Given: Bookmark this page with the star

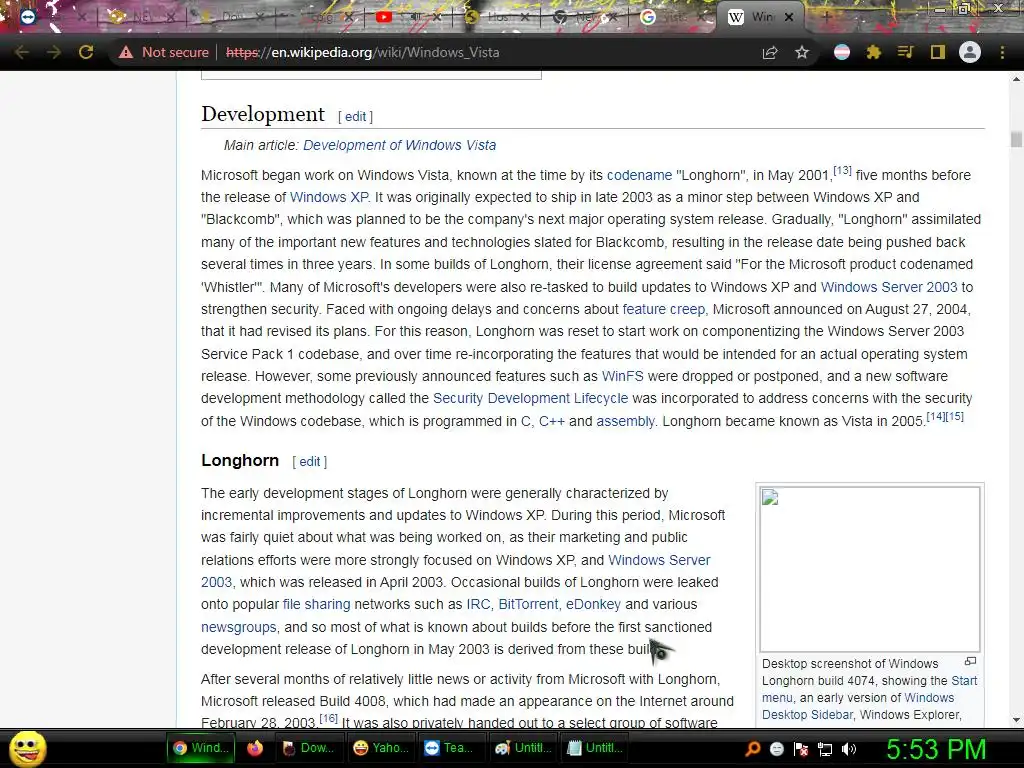Looking at the screenshot, I should 802,52.
